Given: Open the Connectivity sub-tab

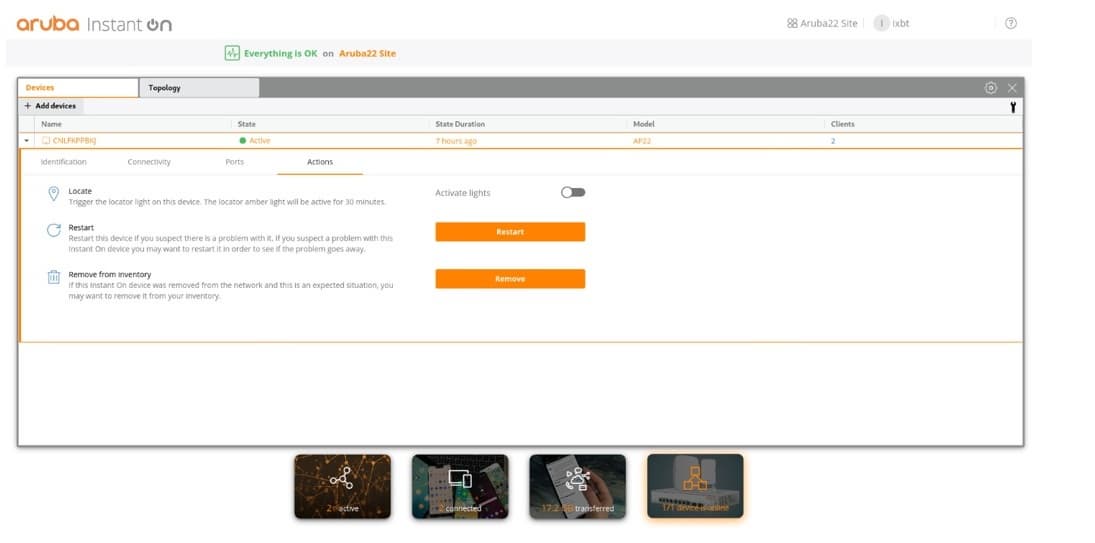Looking at the screenshot, I should pyautogui.click(x=149, y=162).
